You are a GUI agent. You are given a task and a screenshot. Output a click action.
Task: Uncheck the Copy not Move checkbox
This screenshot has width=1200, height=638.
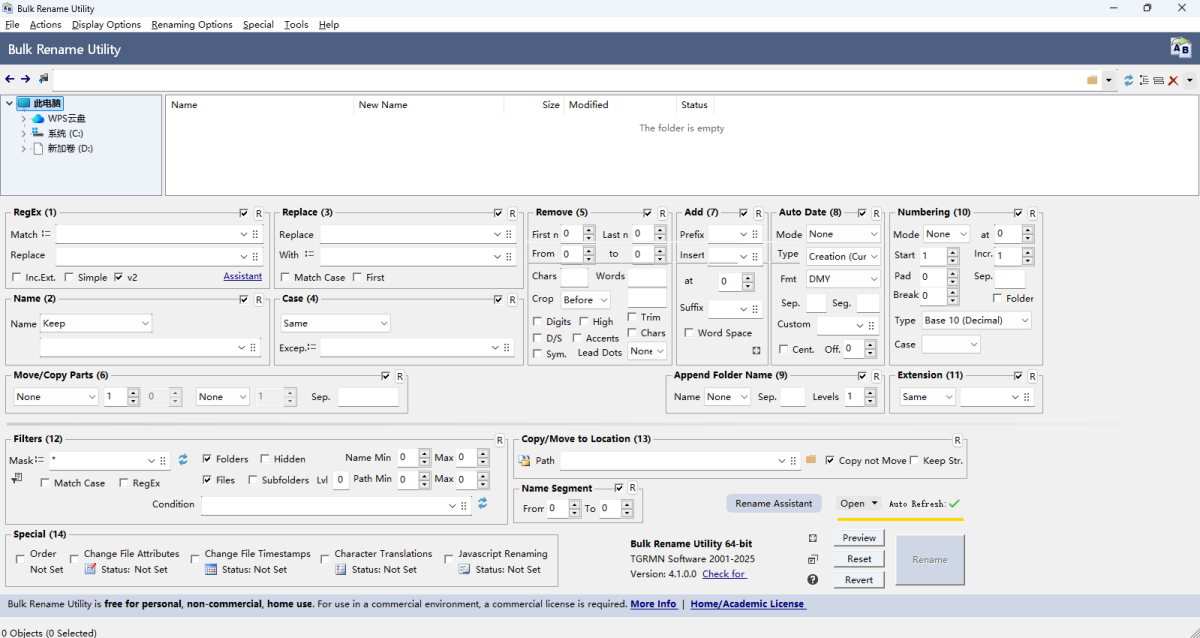(x=830, y=461)
